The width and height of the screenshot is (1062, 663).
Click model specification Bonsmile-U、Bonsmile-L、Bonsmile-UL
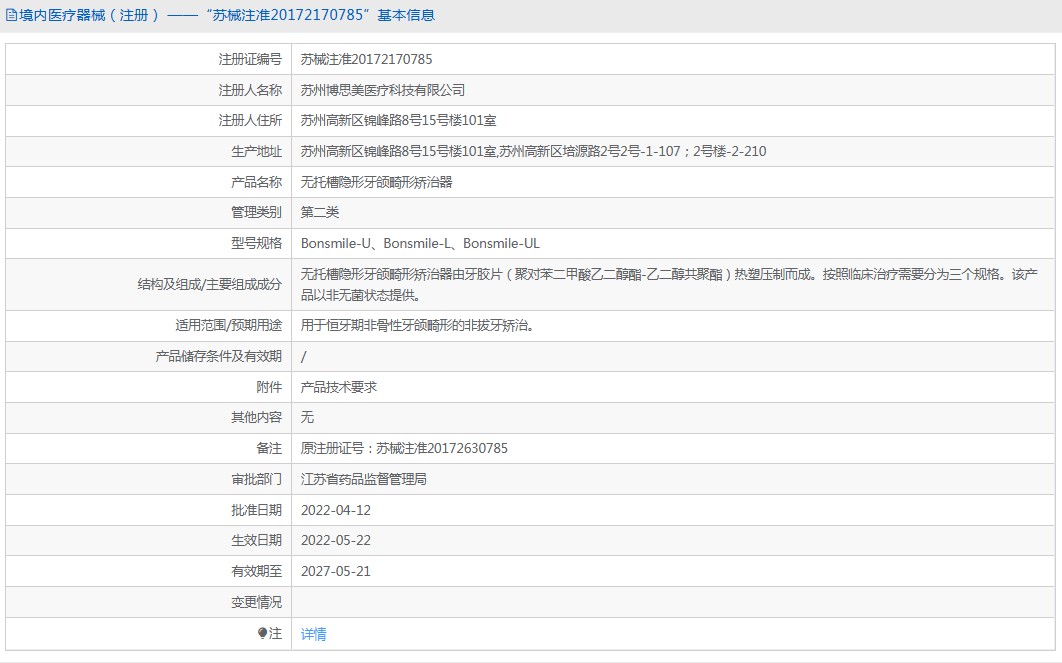(420, 243)
